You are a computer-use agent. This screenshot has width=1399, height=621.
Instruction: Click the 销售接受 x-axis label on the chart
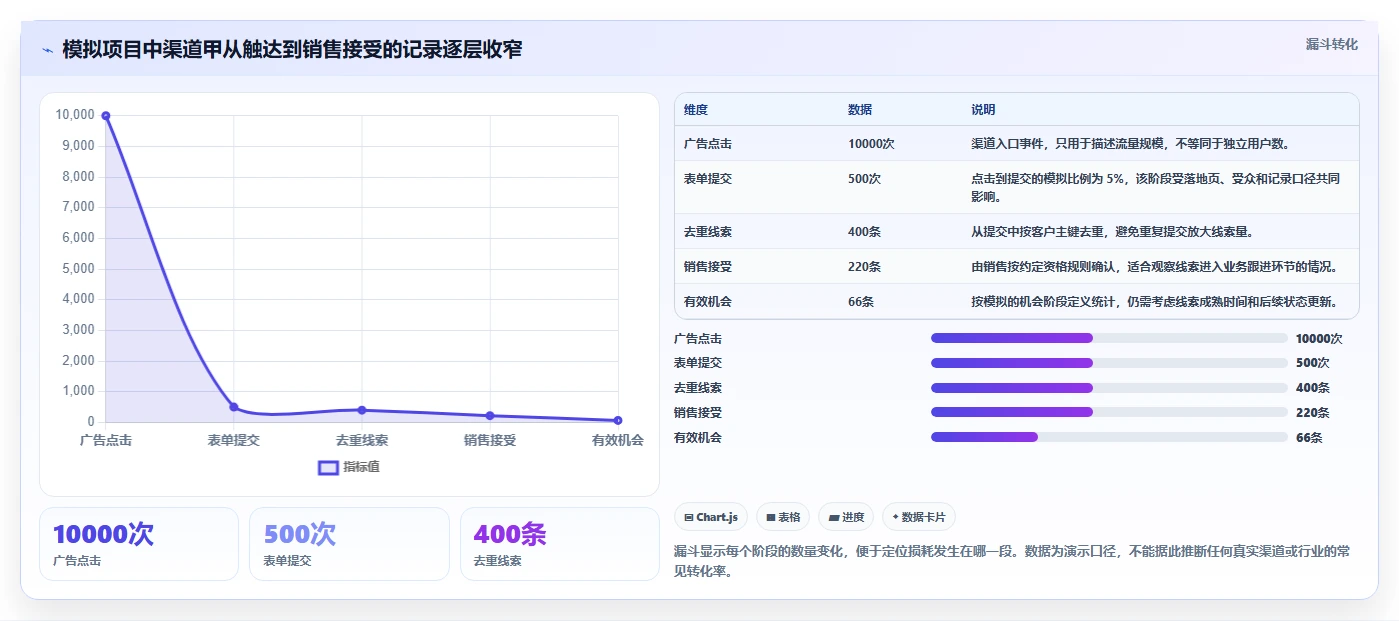click(x=490, y=440)
